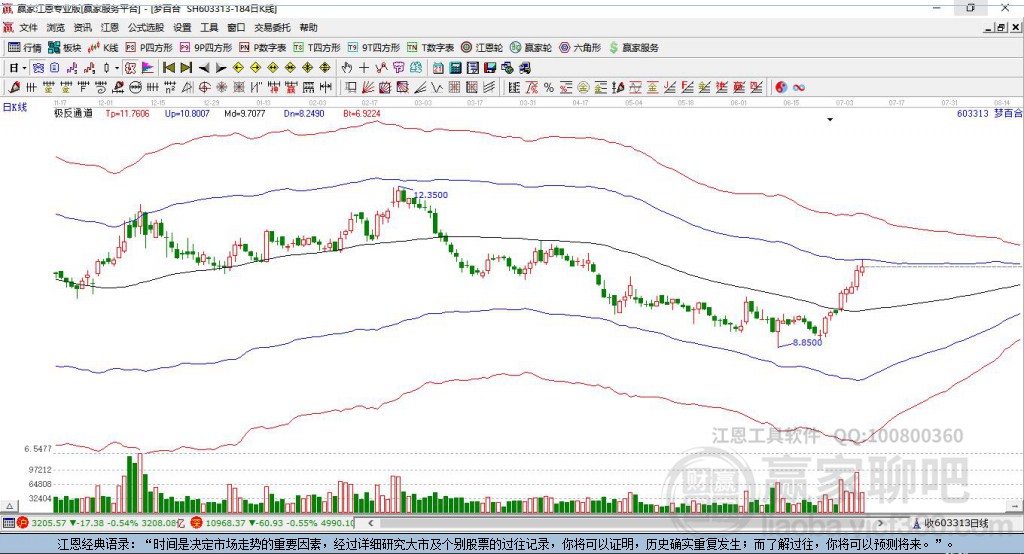The height and width of the screenshot is (554, 1024).
Task: Select the Gann fan lines tool
Action: pos(368,87)
